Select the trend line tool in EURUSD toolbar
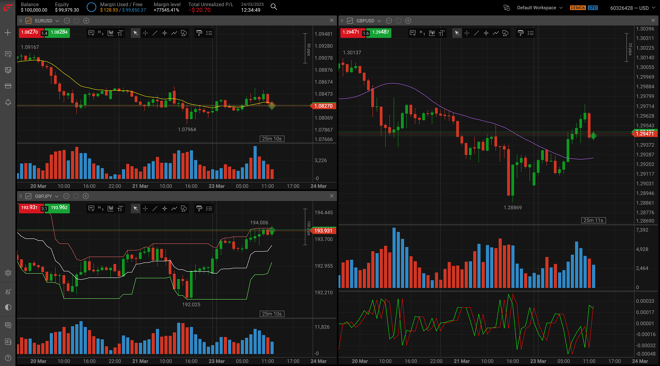The image size is (660, 366). click(x=154, y=33)
